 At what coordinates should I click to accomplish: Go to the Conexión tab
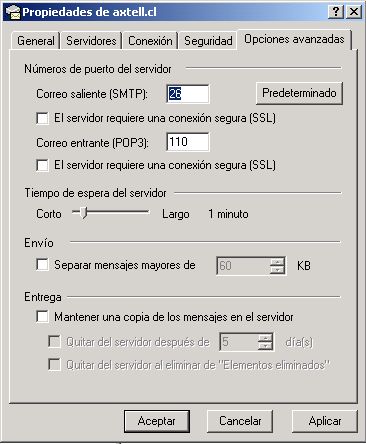point(150,41)
